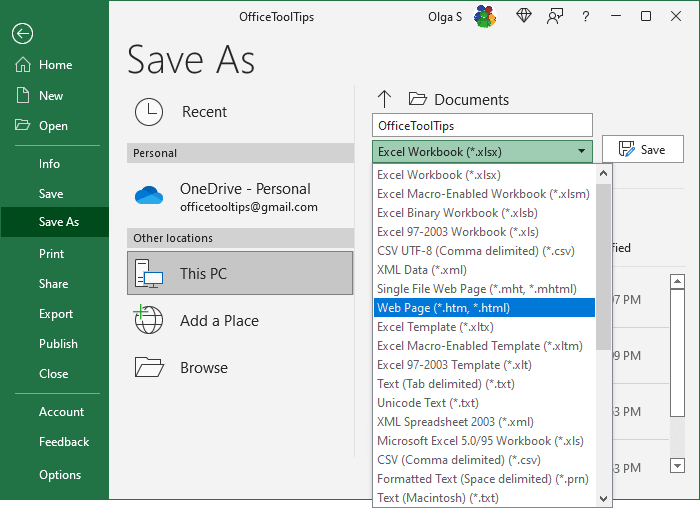Choose Formatted Text (Space delimited) (*.prn)
The width and height of the screenshot is (700, 508).
pos(484,479)
